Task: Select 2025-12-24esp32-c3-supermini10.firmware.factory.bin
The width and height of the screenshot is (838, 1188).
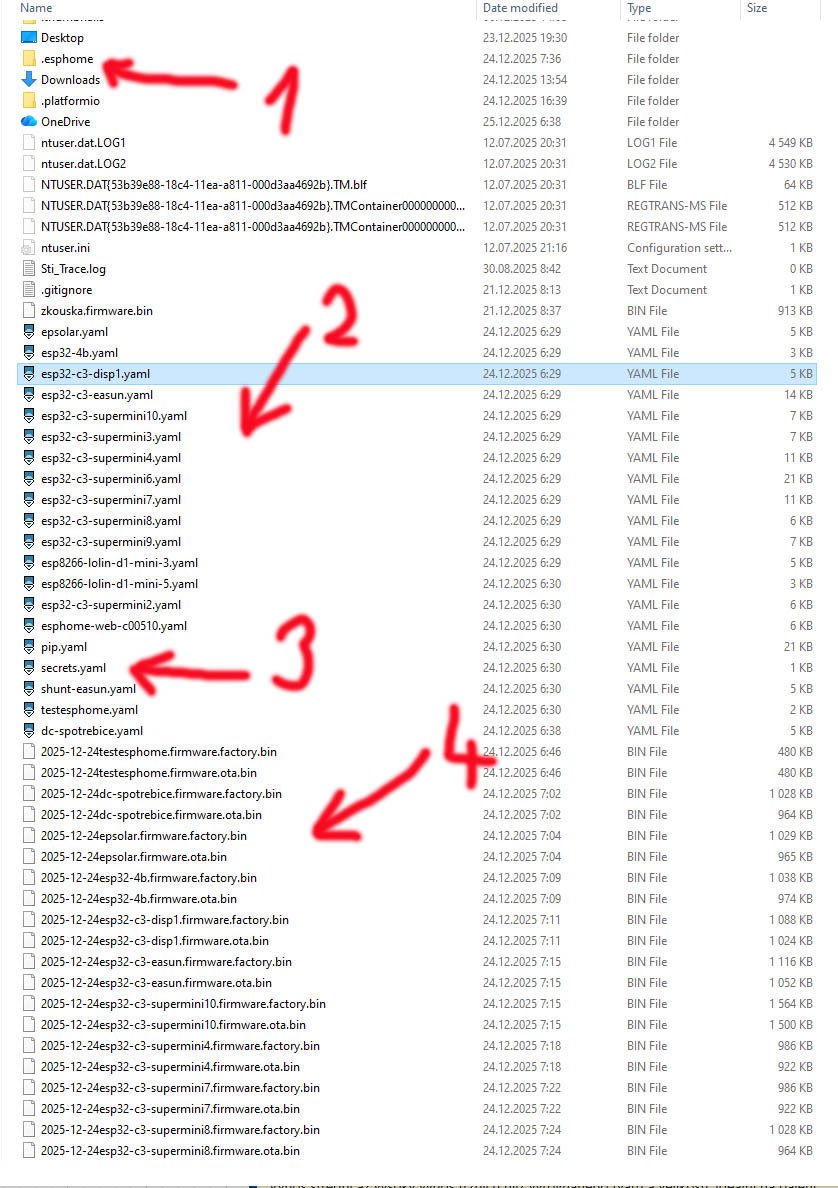Action: tap(183, 1004)
